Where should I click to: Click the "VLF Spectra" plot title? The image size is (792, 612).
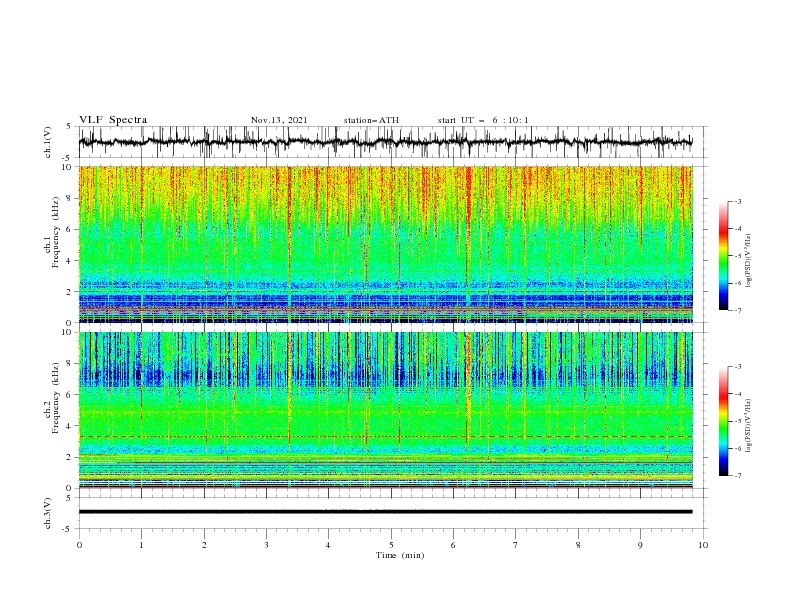pos(113,120)
